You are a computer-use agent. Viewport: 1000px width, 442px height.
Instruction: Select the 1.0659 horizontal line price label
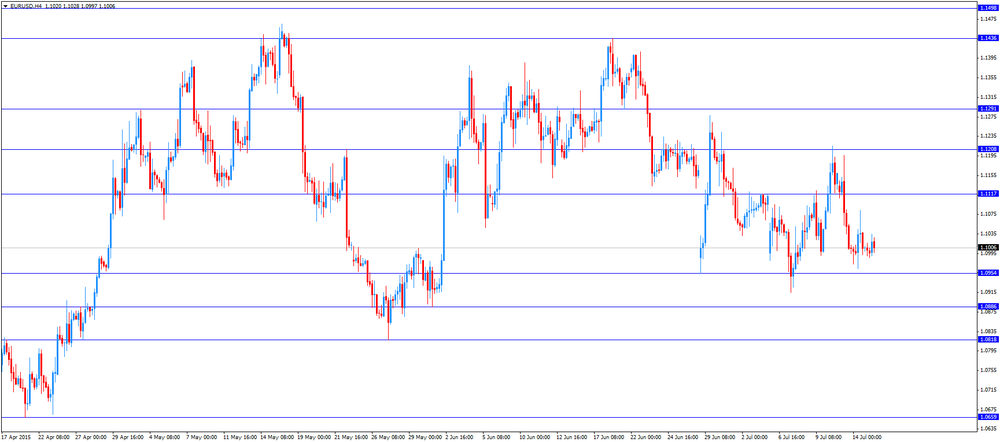click(x=987, y=417)
